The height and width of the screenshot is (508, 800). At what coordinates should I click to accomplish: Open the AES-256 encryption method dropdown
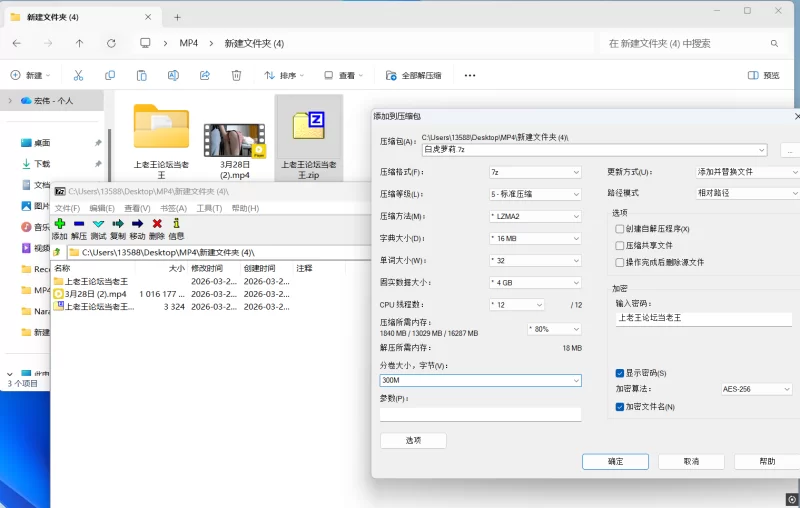click(758, 389)
